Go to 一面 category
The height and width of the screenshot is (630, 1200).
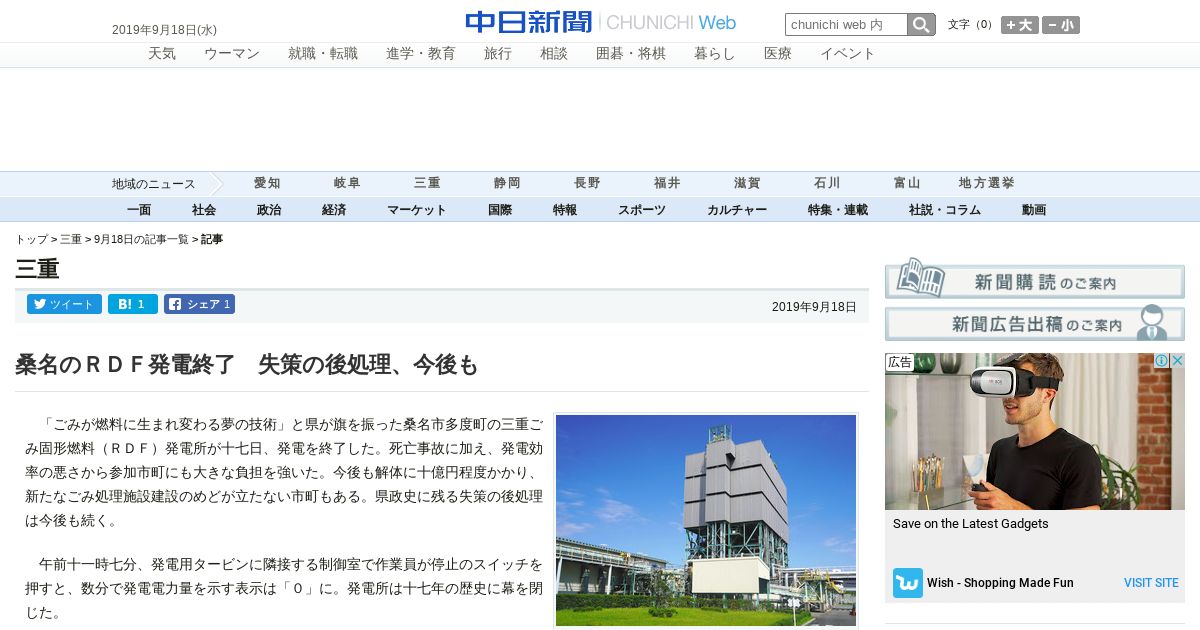pos(139,210)
